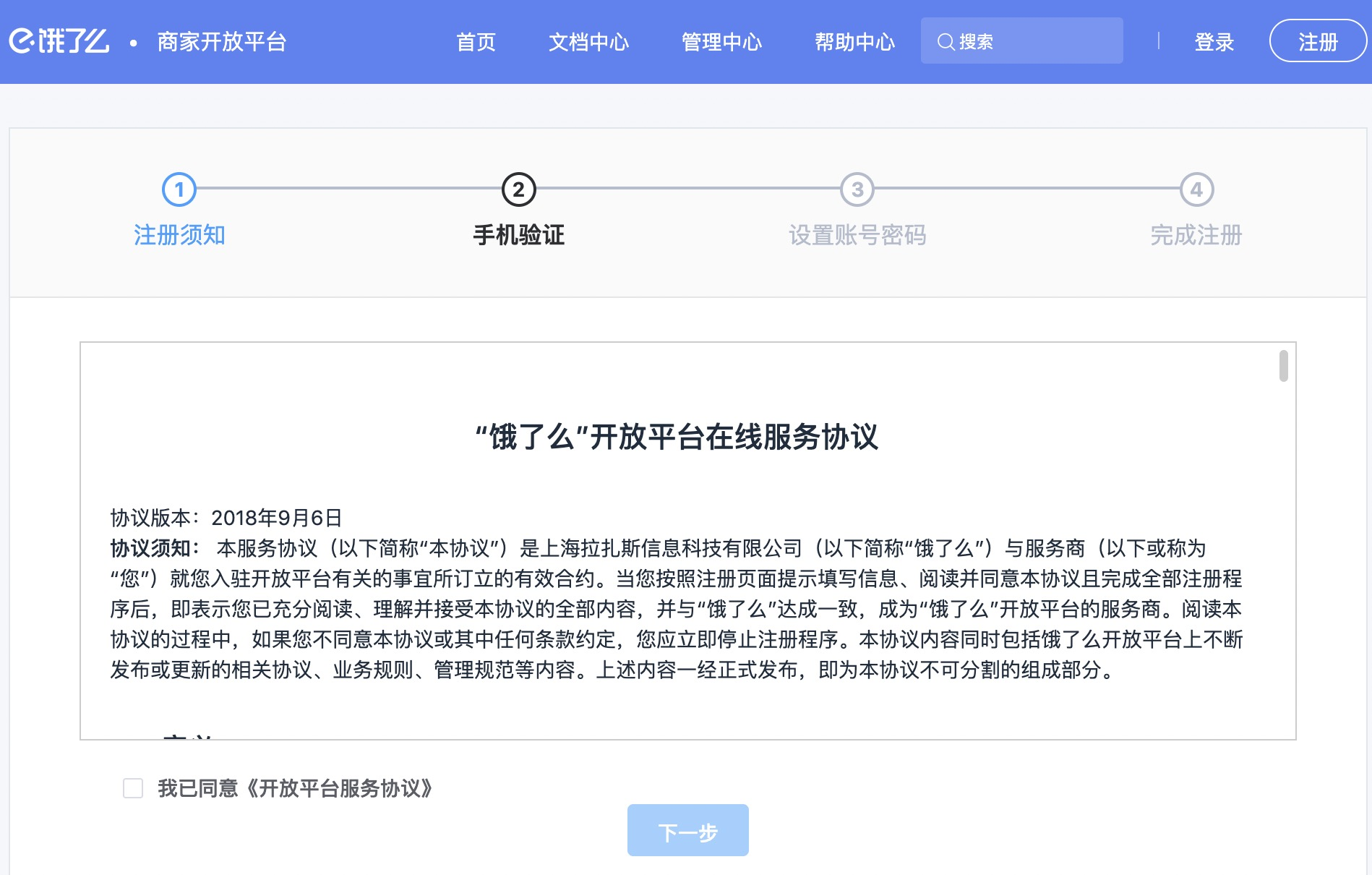Viewport: 1372px width, 875px height.
Task: Click the agreement title “饿了么”开放平台在线服务协议
Action: click(x=677, y=437)
